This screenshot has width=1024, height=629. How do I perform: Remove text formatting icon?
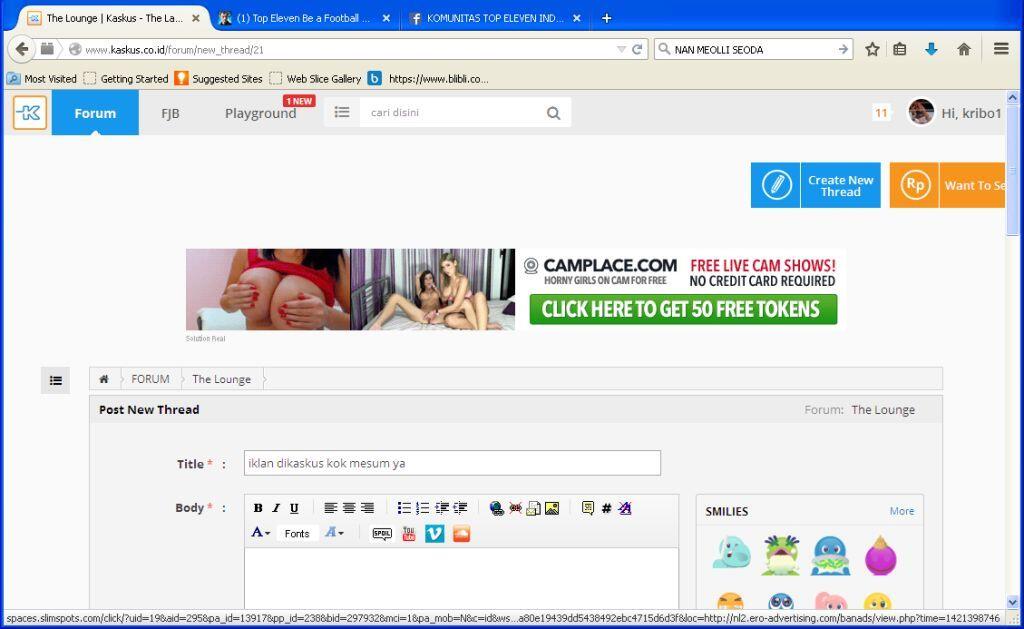[625, 508]
